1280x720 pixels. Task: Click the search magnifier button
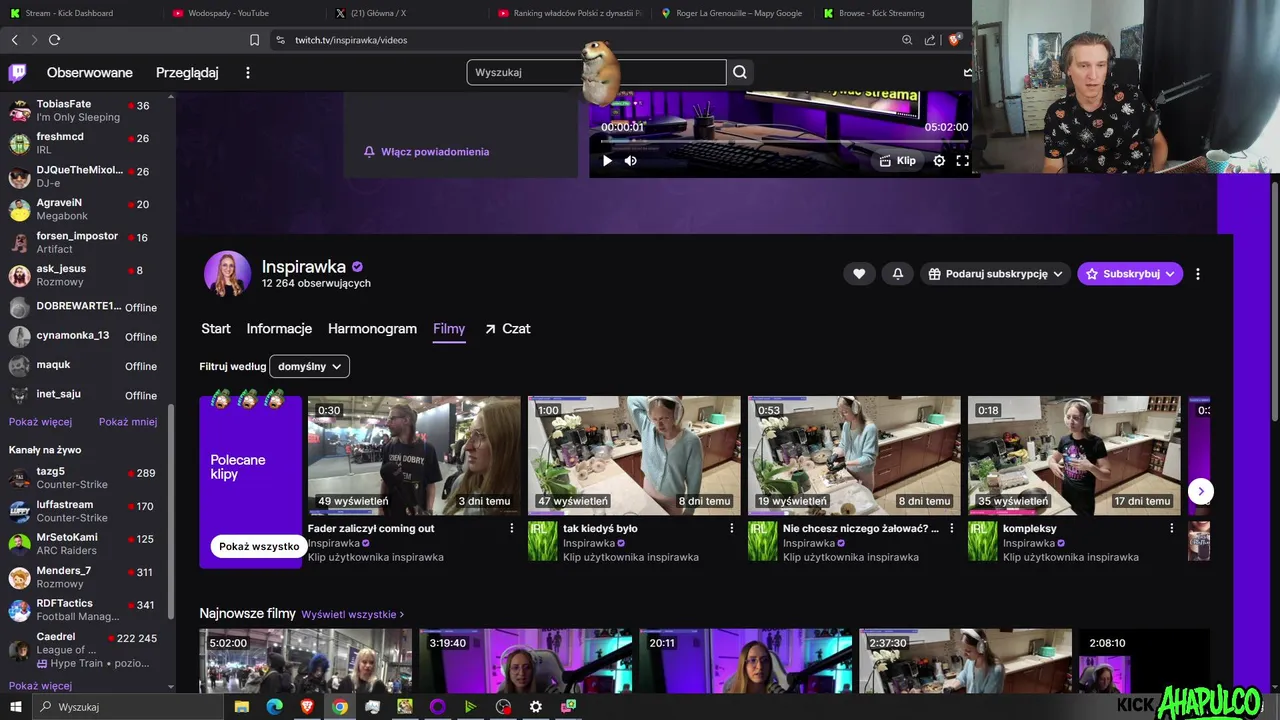pos(740,72)
